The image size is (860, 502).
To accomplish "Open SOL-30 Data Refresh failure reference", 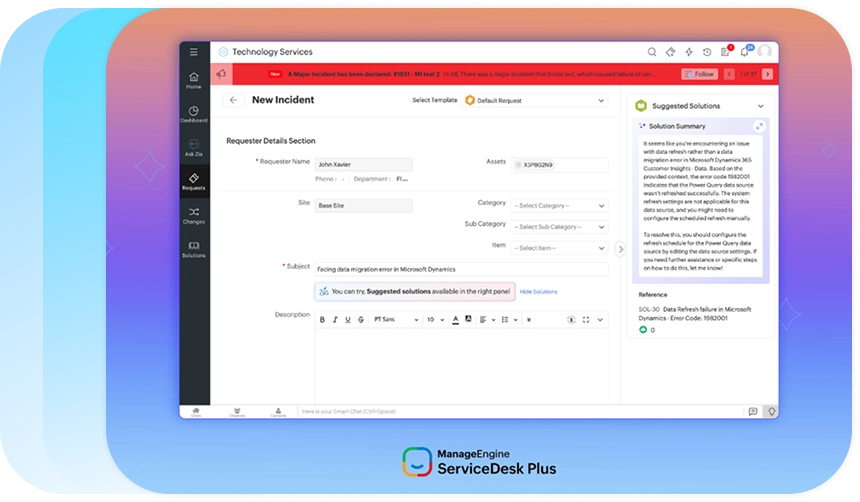I will 694,313.
